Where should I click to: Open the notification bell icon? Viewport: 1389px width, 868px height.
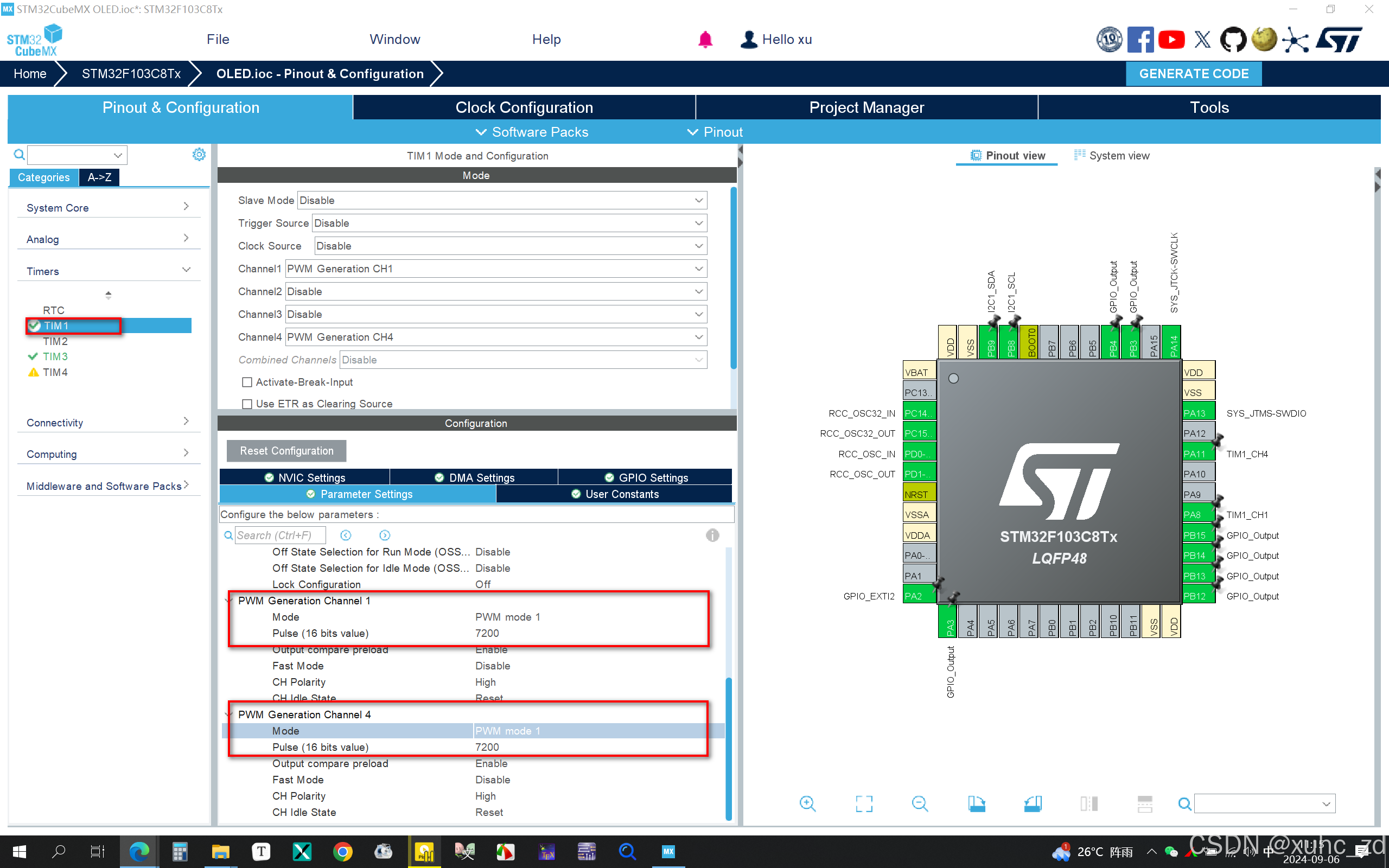point(705,39)
